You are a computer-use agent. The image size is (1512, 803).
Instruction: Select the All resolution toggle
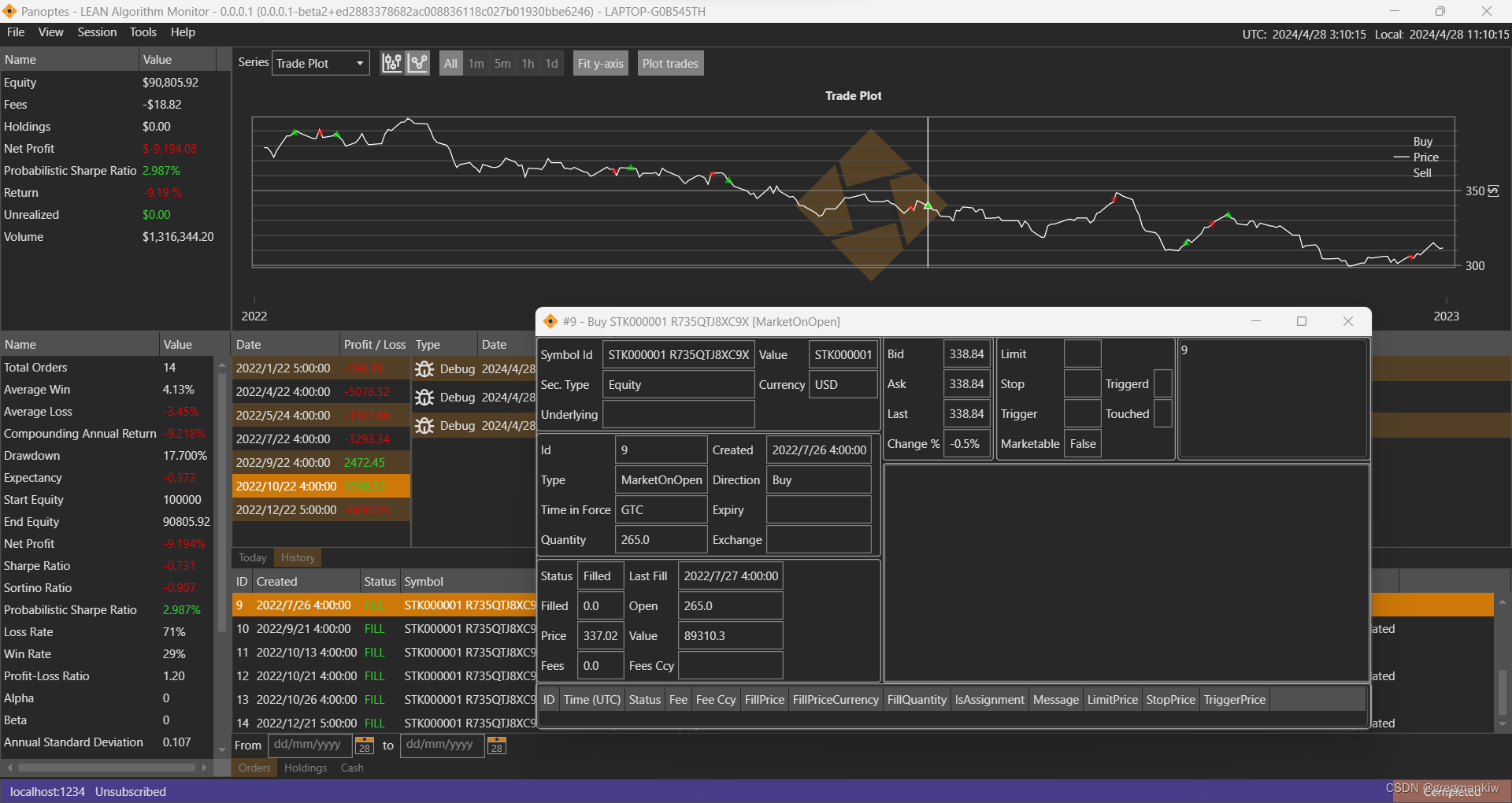tap(450, 63)
